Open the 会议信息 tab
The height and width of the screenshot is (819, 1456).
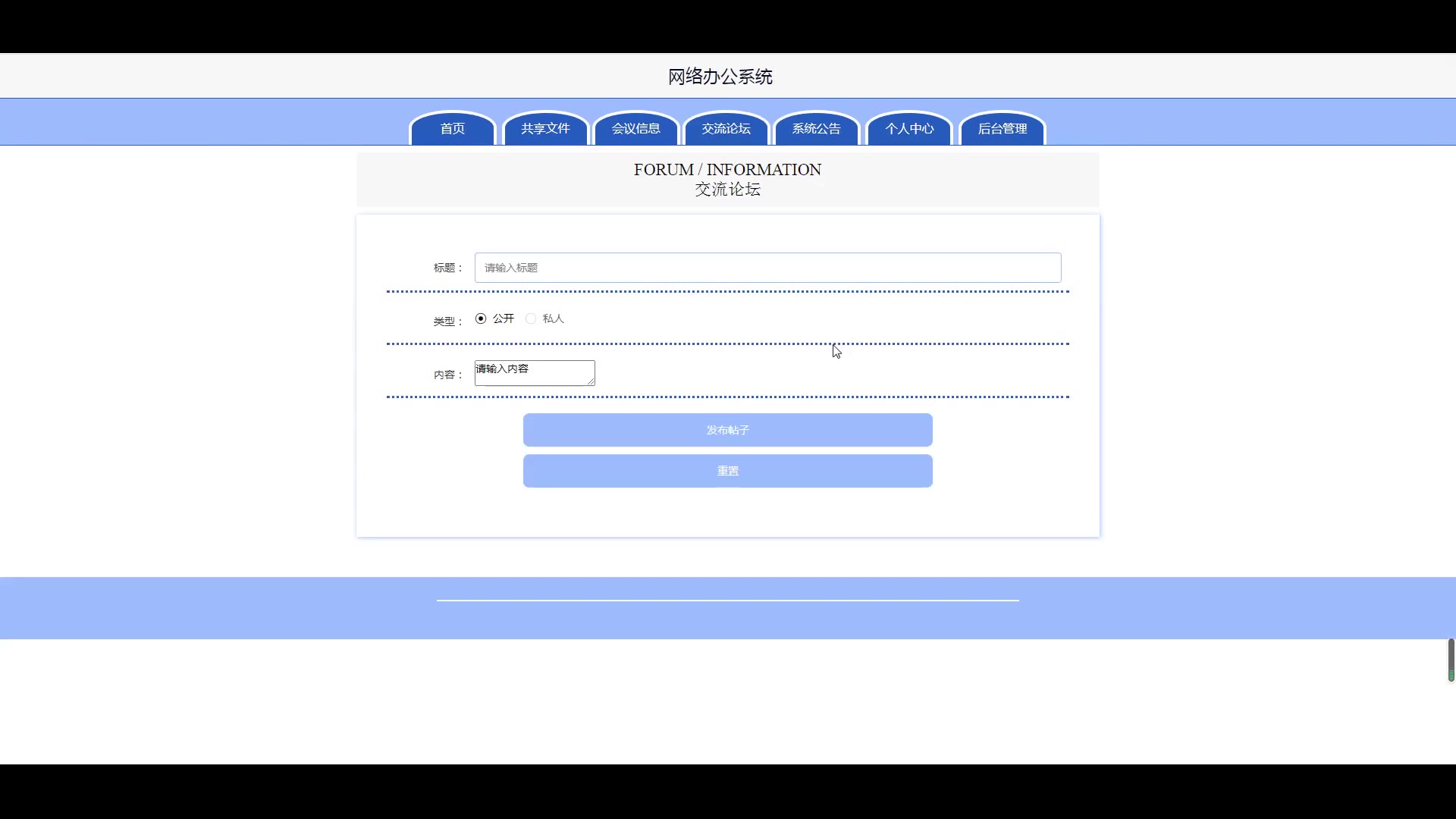pyautogui.click(x=635, y=129)
